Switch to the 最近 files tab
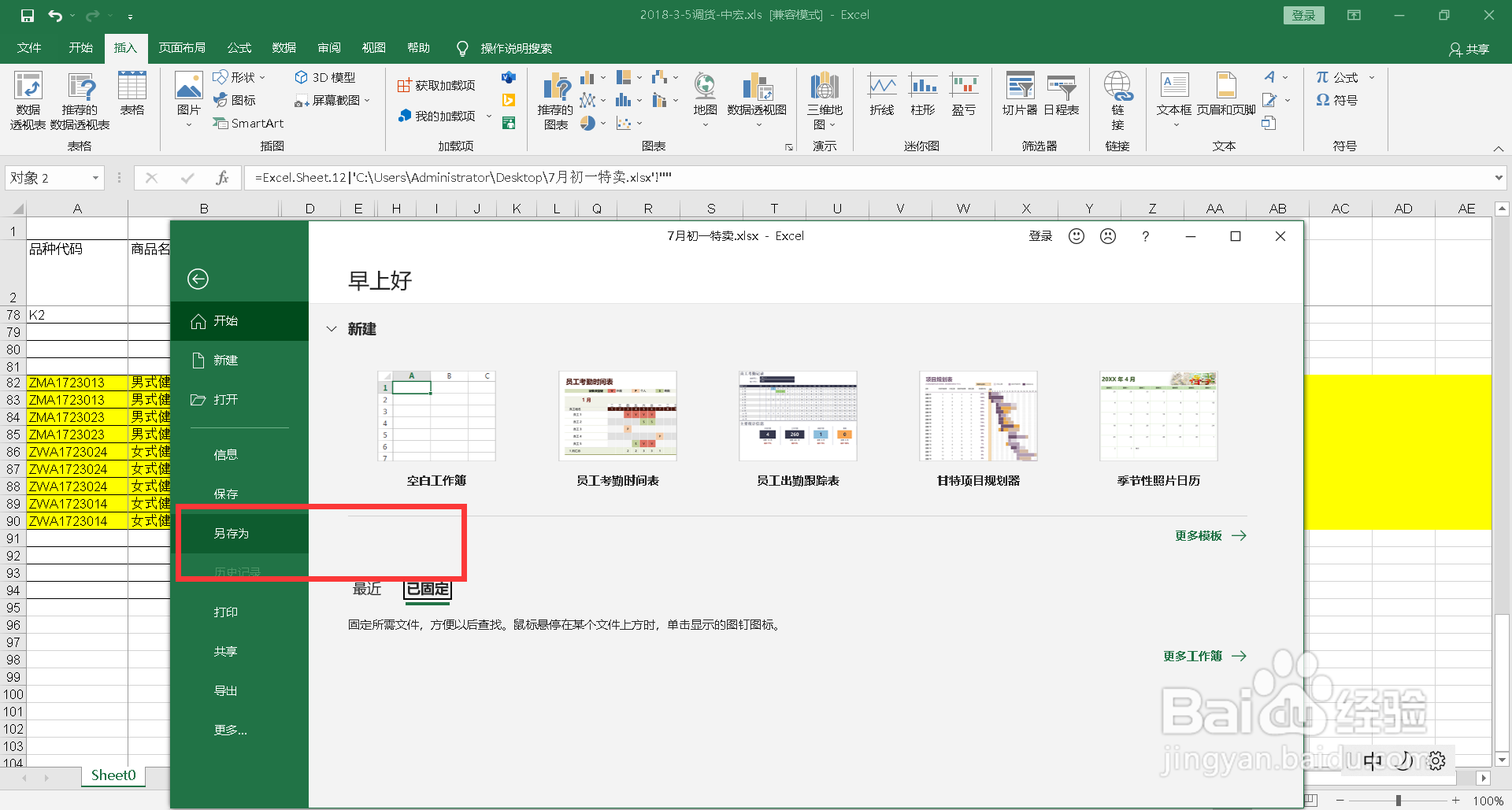This screenshot has width=1512, height=810. pos(366,589)
